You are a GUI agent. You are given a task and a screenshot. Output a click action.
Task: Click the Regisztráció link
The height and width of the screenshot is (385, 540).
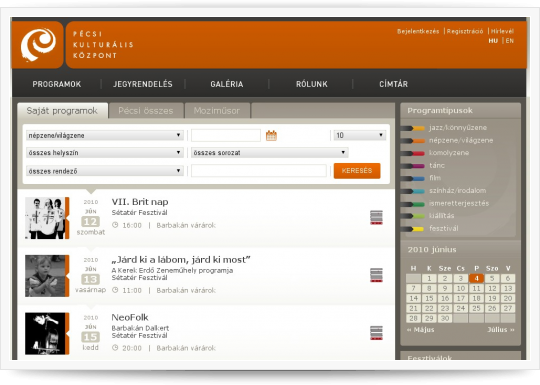click(x=465, y=31)
